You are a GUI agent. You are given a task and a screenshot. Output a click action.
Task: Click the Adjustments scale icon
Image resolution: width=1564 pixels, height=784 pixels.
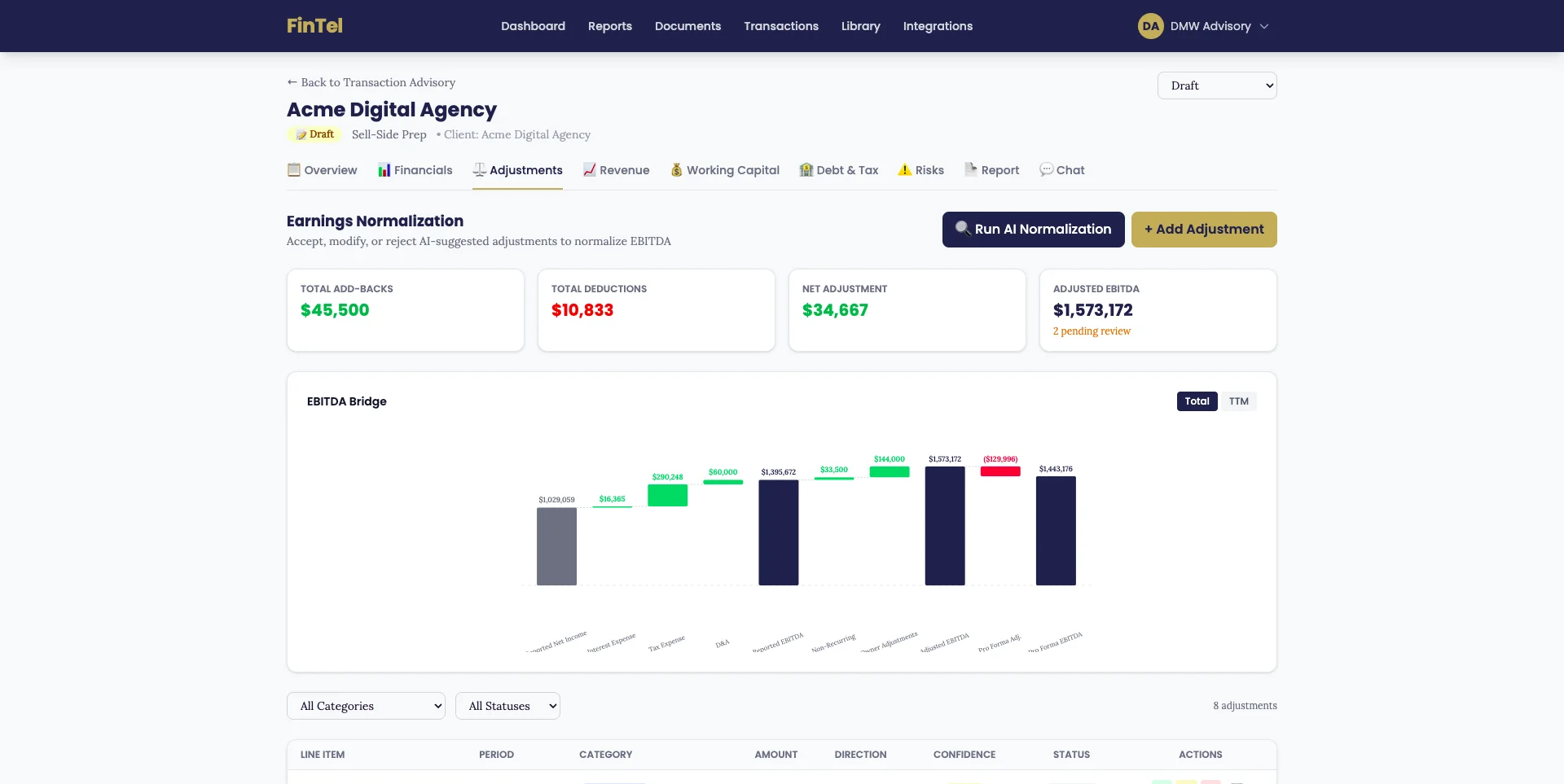point(480,170)
